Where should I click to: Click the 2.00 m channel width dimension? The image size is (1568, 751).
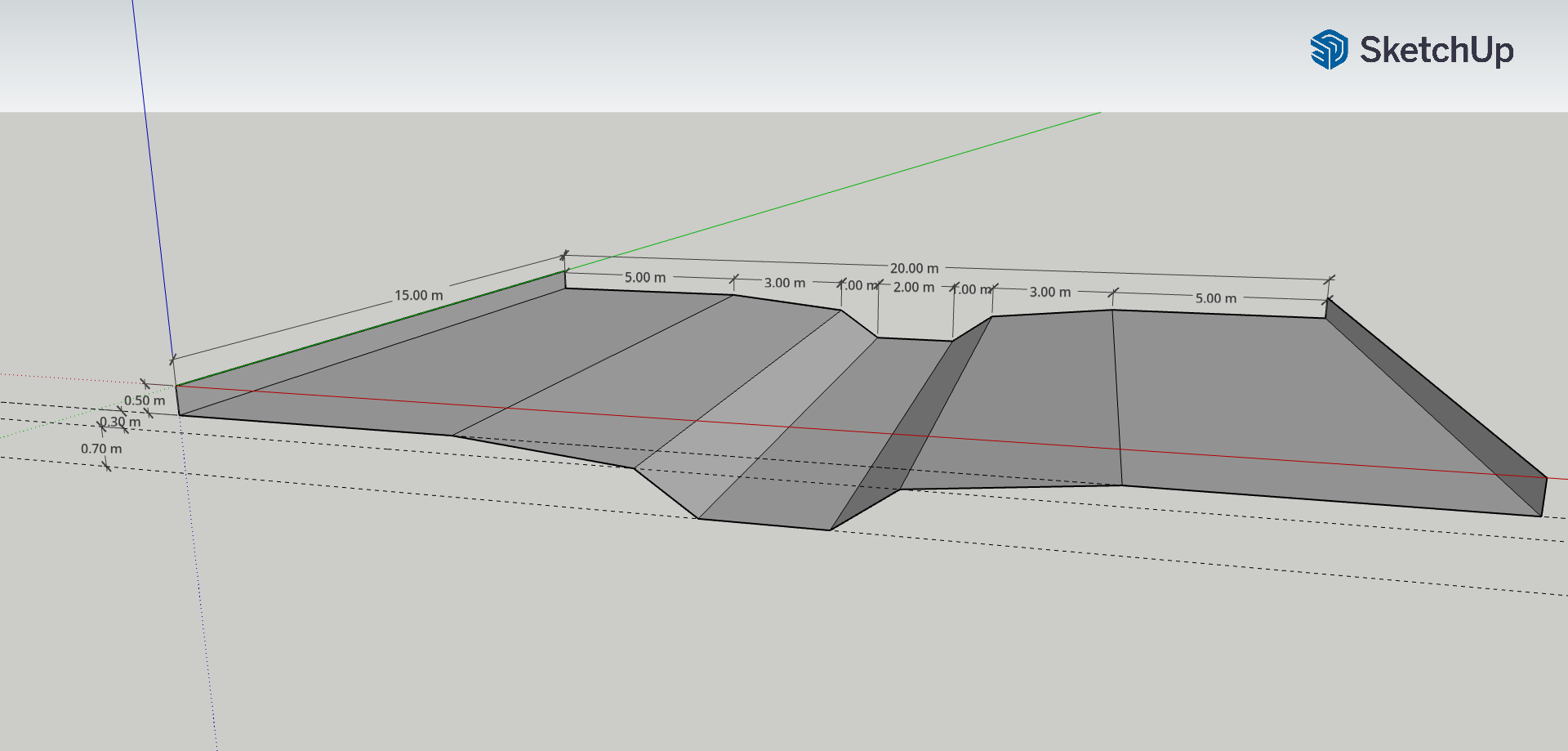(913, 288)
